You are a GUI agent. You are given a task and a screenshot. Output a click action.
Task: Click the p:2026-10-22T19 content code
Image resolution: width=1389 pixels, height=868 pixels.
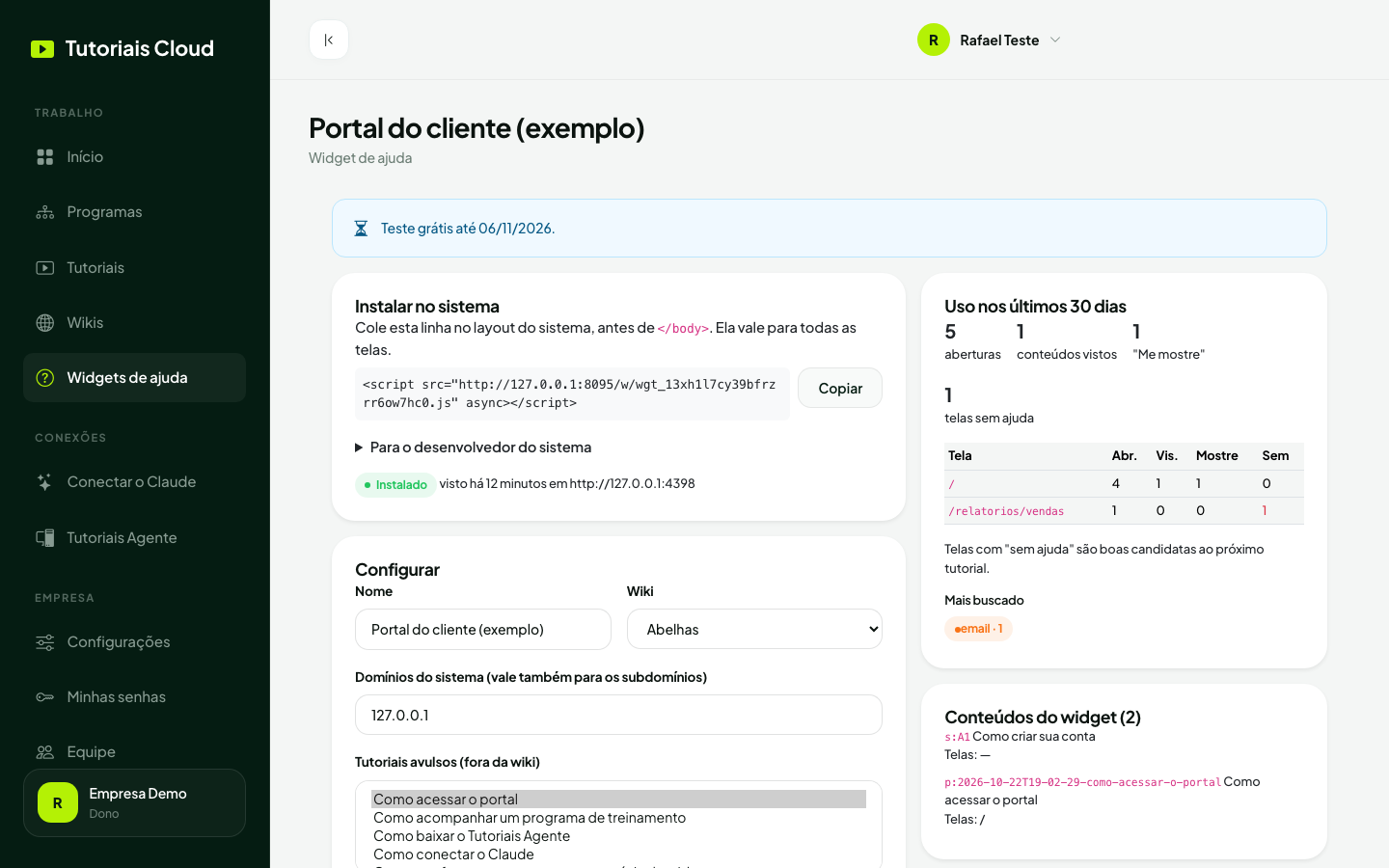pyautogui.click(x=1082, y=782)
